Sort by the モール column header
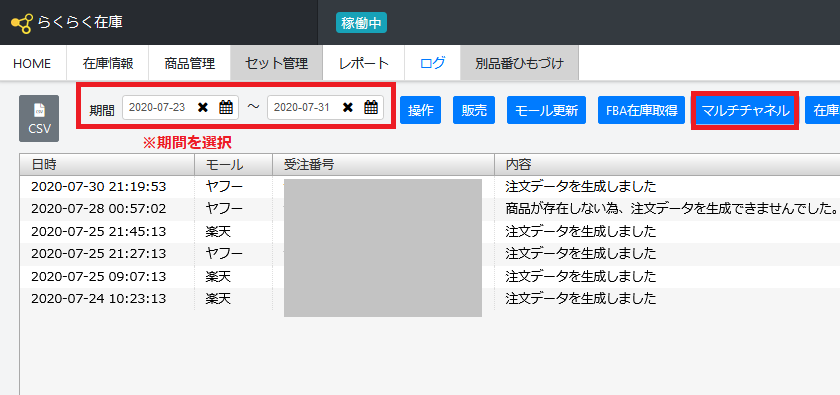This screenshot has width=840, height=395. tap(234, 165)
